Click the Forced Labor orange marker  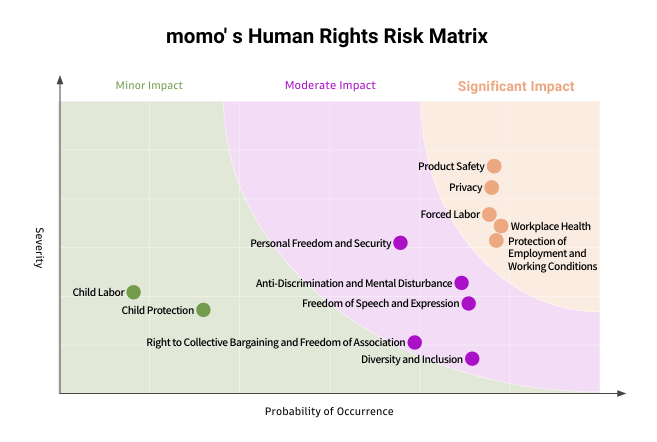[x=489, y=214]
